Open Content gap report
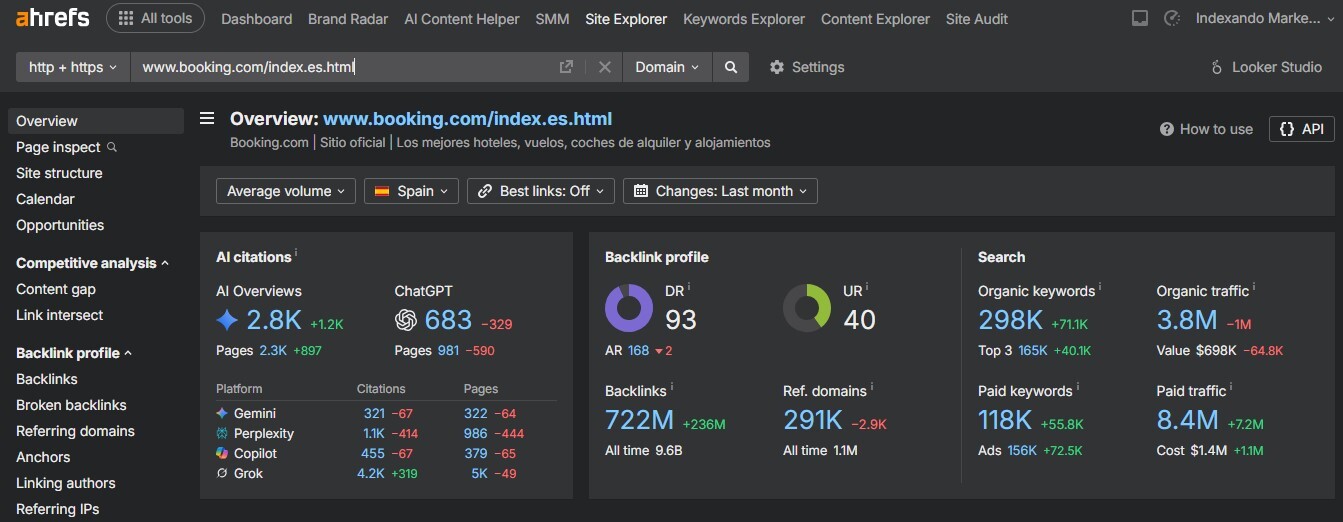This screenshot has width=1343, height=522. coord(56,289)
